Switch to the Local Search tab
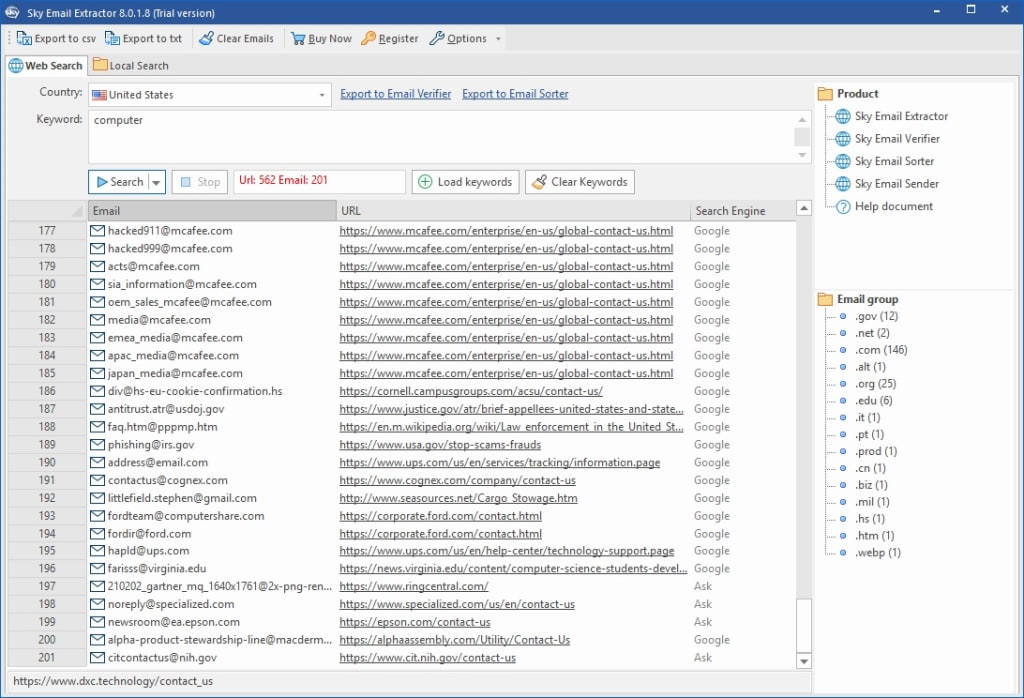The height and width of the screenshot is (698, 1024). coord(131,66)
